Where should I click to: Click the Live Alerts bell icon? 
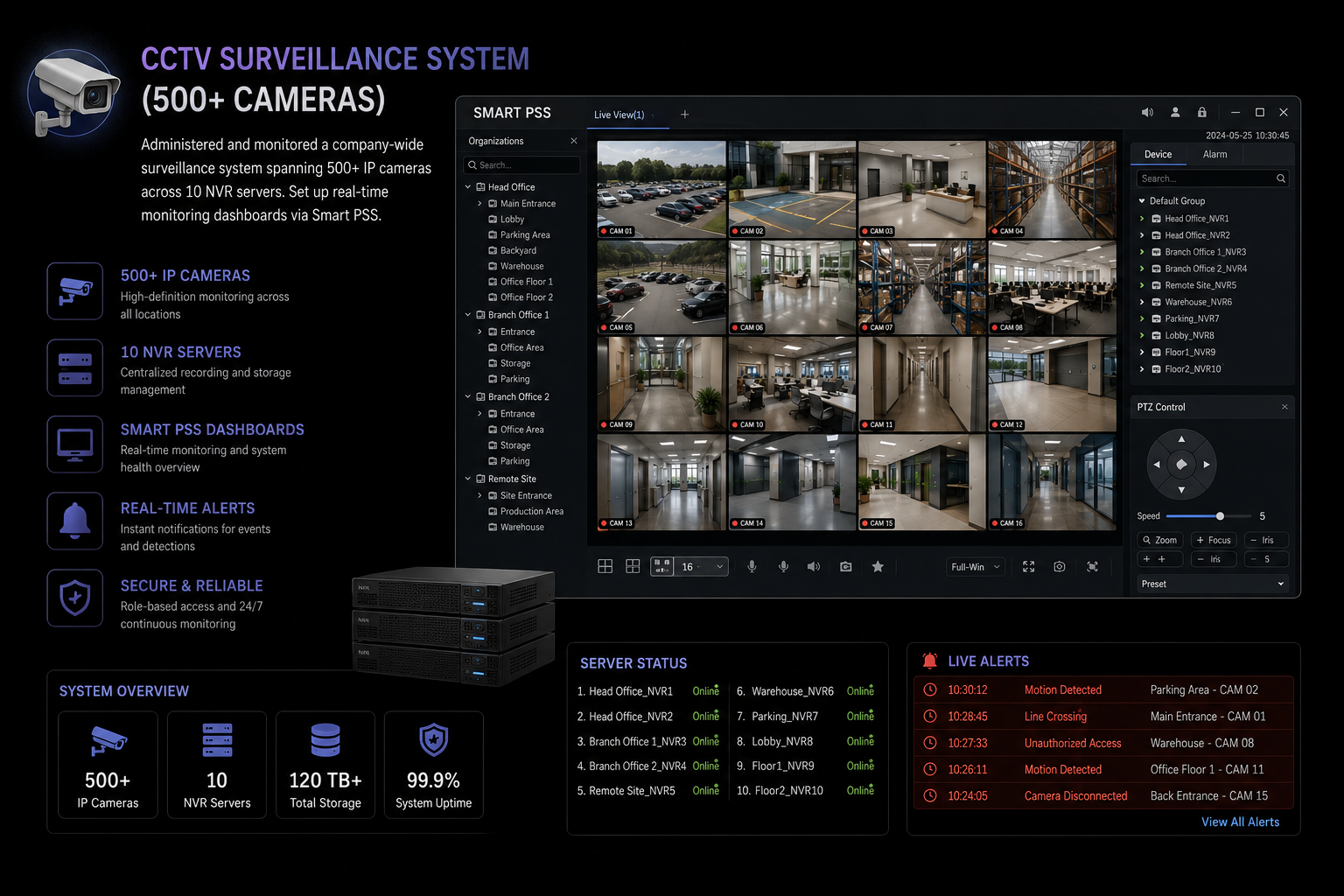[x=930, y=661]
